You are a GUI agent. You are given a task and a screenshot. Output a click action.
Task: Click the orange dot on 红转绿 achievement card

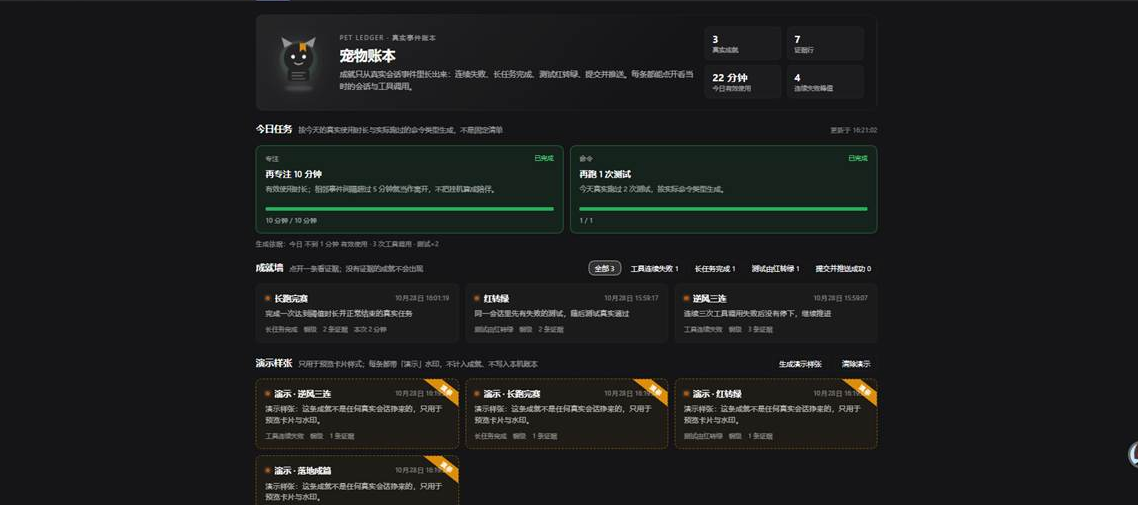[476, 298]
